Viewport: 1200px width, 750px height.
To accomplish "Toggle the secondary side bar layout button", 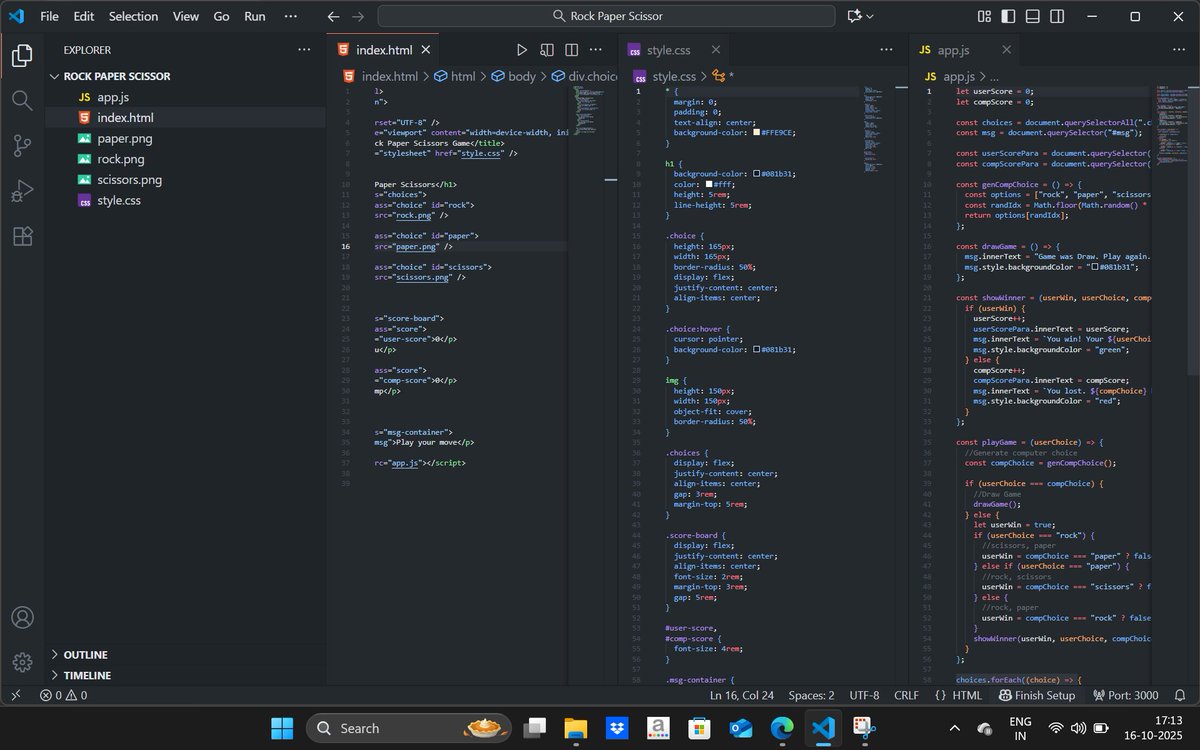I will pos(1056,16).
